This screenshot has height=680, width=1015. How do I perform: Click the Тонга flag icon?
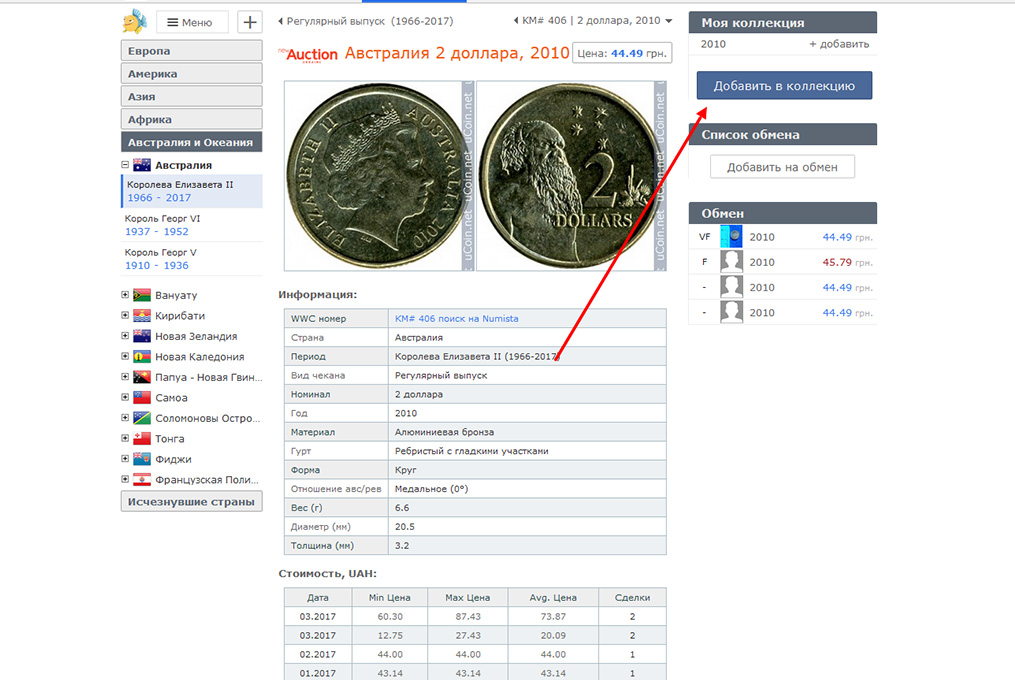(x=141, y=439)
